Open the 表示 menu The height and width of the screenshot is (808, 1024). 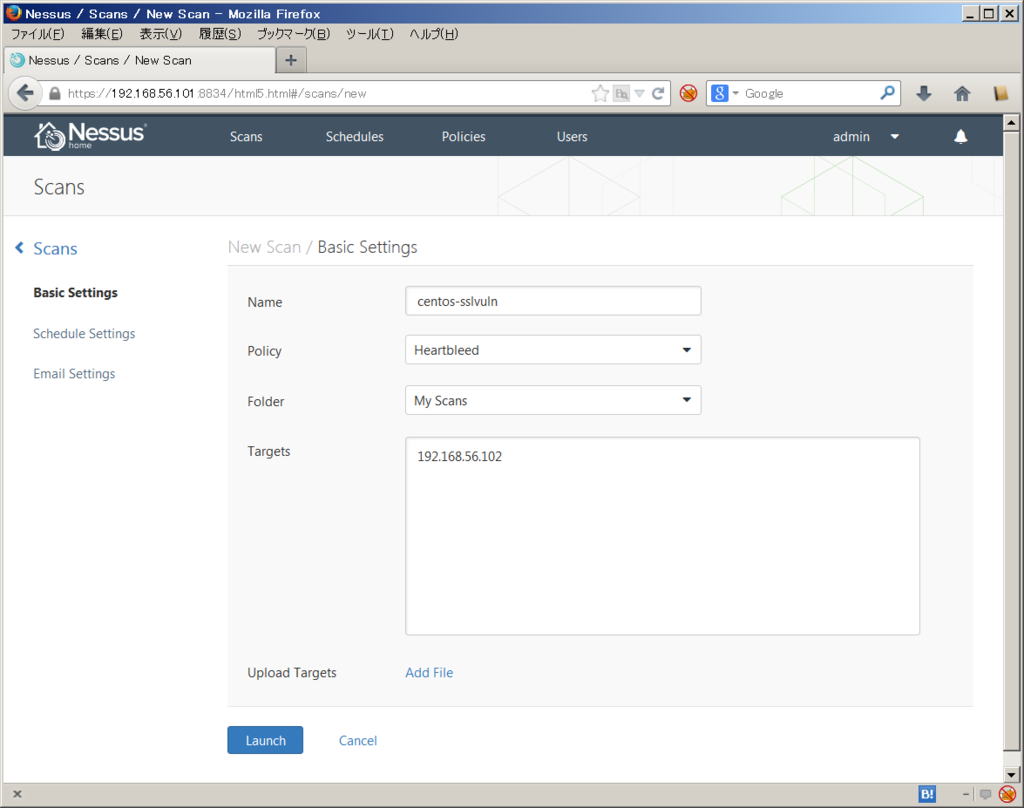click(x=161, y=34)
